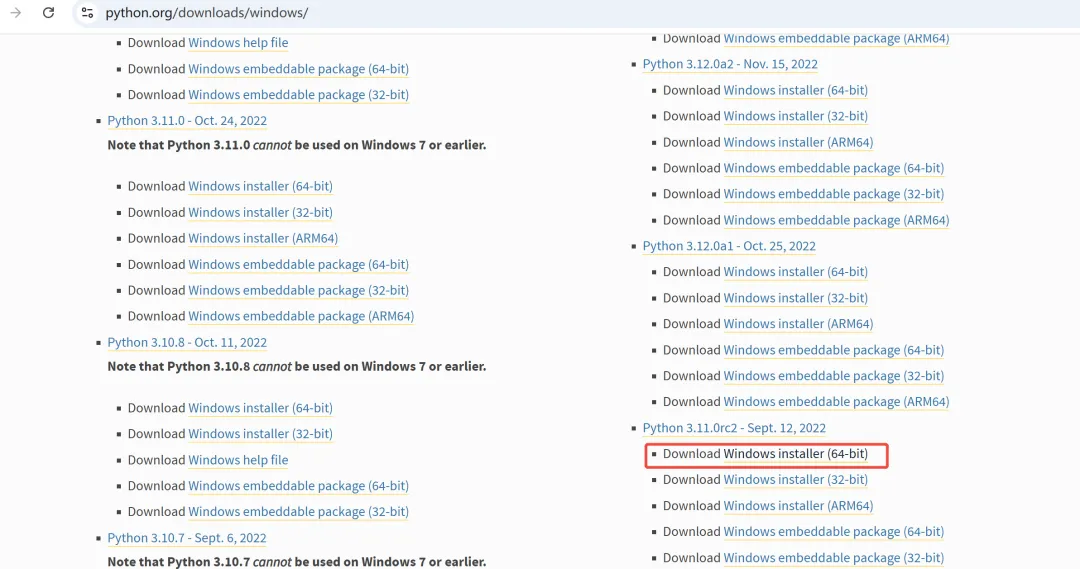
Task: Get embeddable package (ARM64) under Python 3.12.0a2
Action: tap(836, 220)
